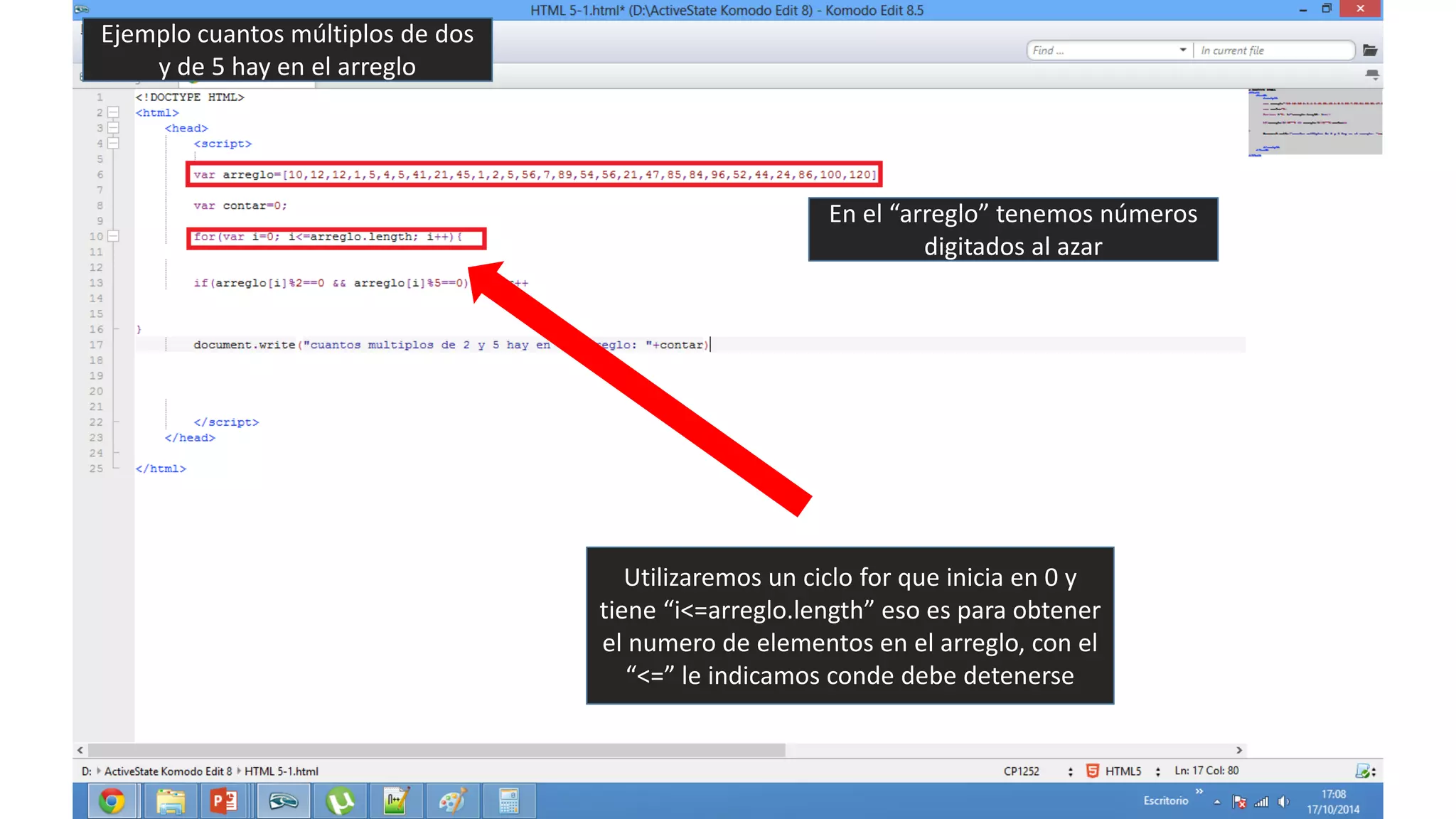Open Google Chrome from the taskbar
The height and width of the screenshot is (819, 1456).
click(x=112, y=801)
